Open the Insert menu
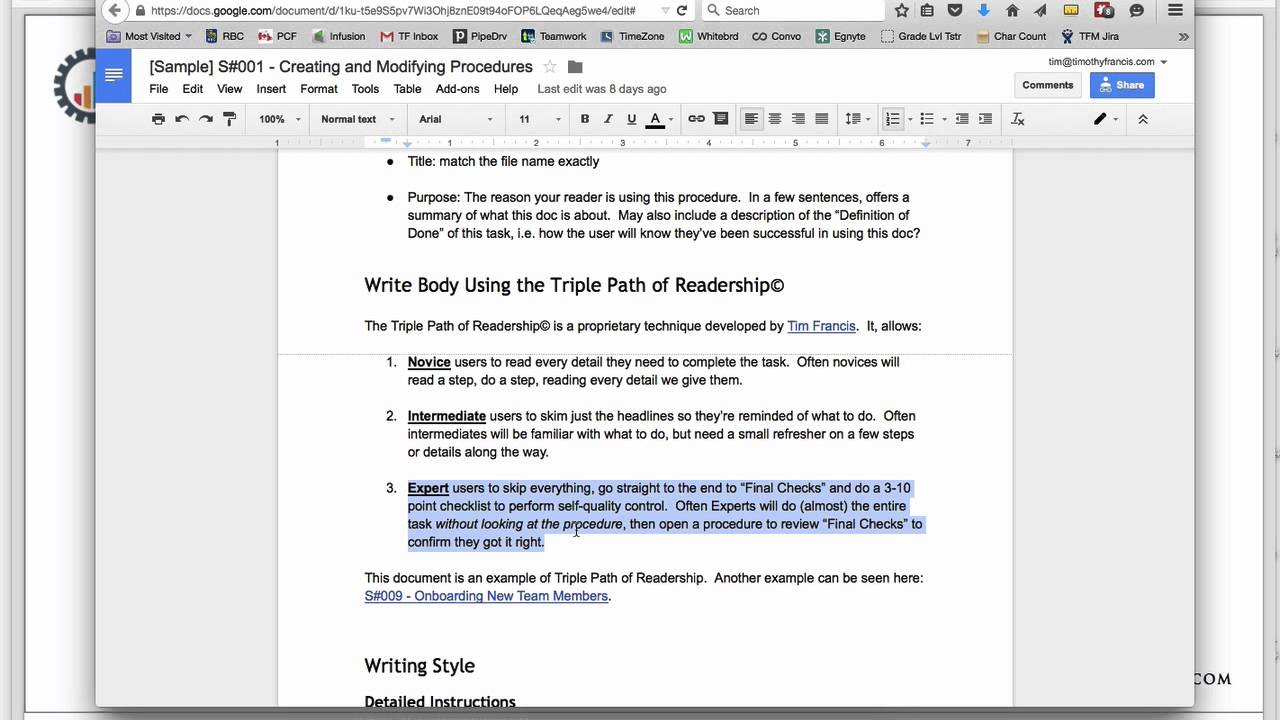This screenshot has width=1280, height=720. 271,89
